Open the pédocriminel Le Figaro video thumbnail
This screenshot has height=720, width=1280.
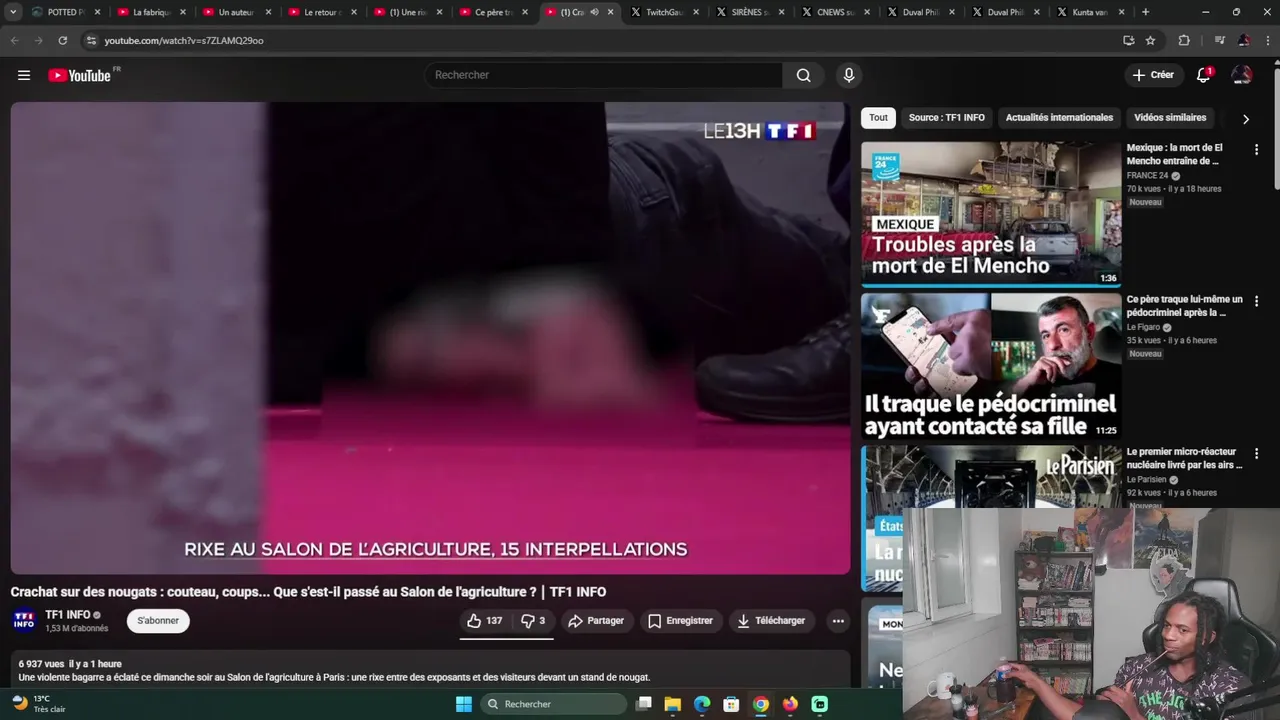(991, 366)
